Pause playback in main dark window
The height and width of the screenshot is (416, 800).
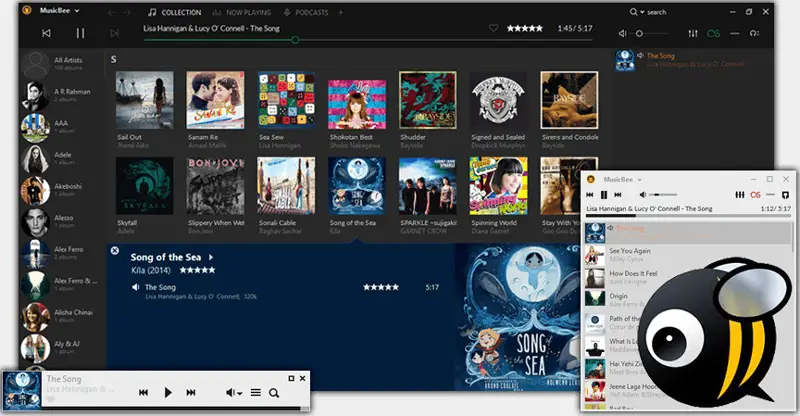coord(80,33)
